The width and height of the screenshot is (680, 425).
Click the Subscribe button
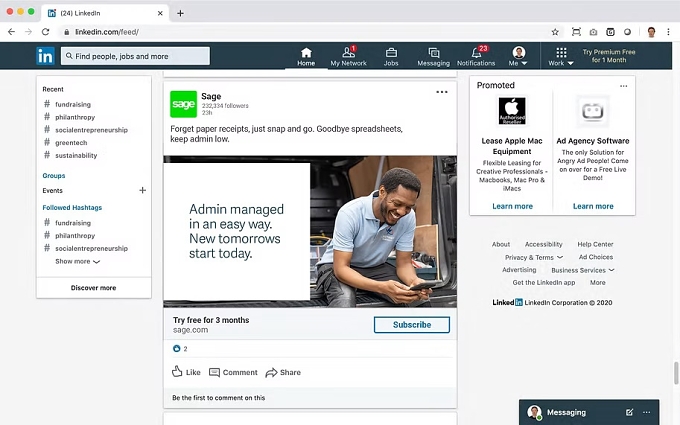[412, 325]
